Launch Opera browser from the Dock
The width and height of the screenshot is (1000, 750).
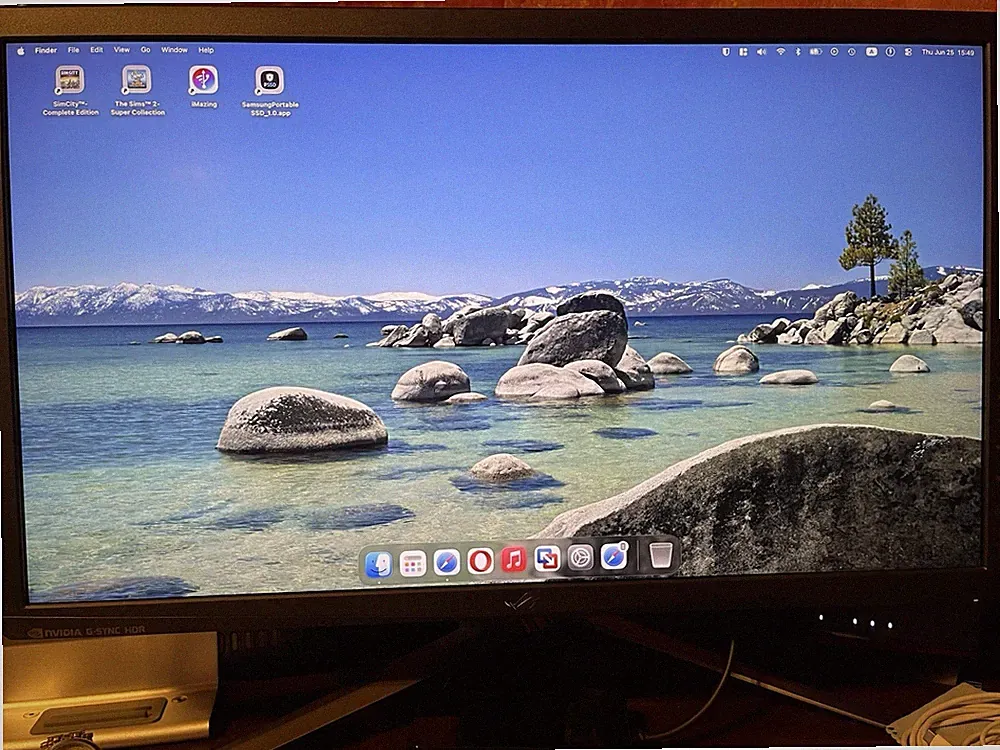coord(480,561)
